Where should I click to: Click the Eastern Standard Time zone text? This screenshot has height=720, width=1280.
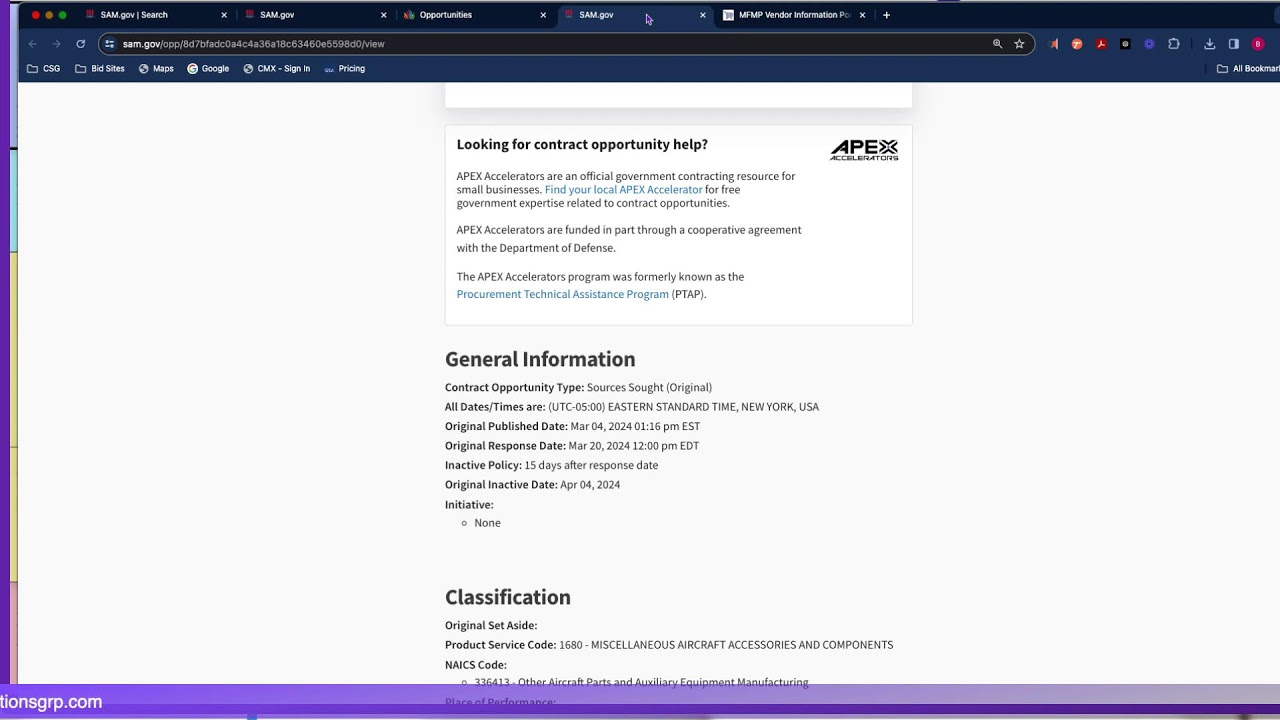pos(683,407)
